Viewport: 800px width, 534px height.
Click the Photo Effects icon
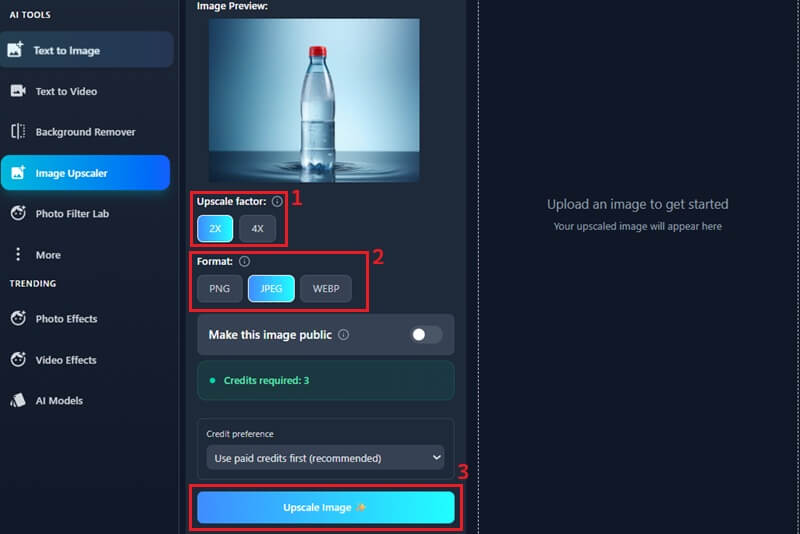18,318
